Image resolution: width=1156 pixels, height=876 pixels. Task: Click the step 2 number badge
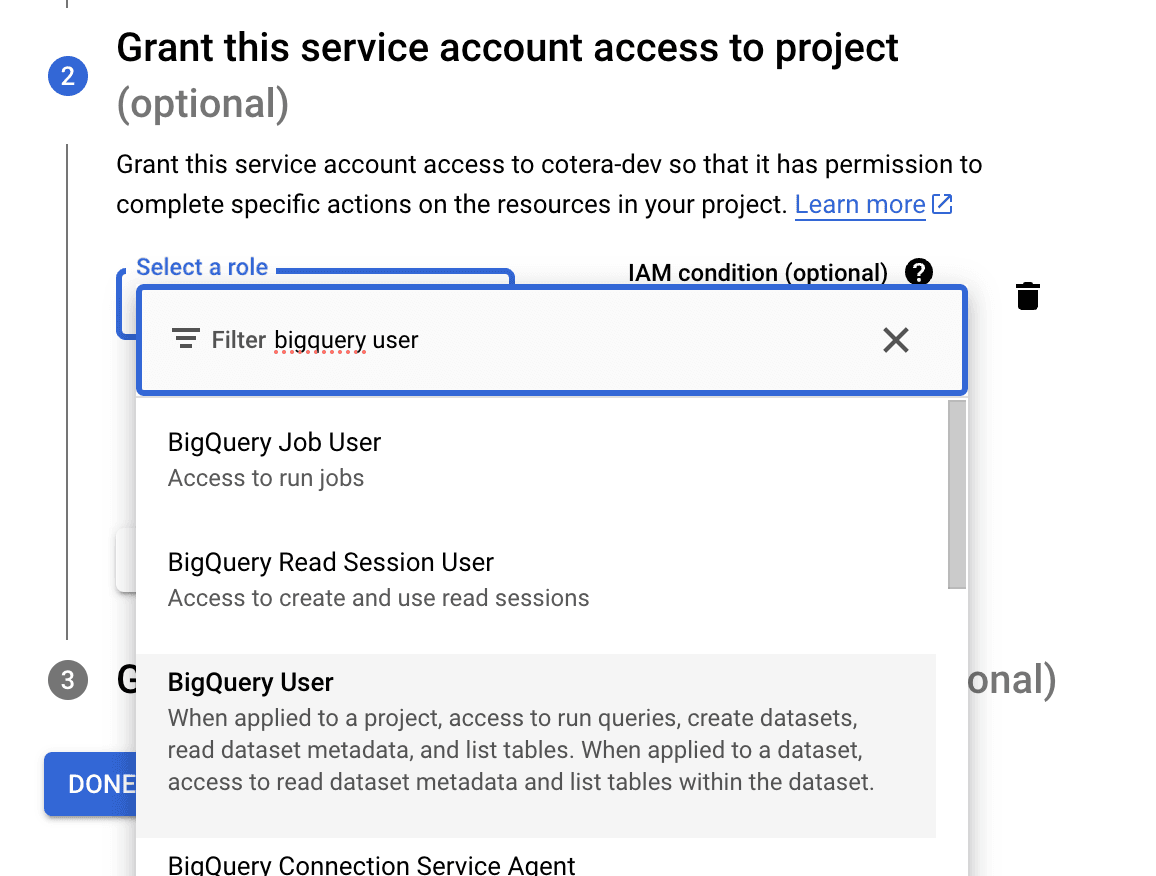tap(68, 76)
